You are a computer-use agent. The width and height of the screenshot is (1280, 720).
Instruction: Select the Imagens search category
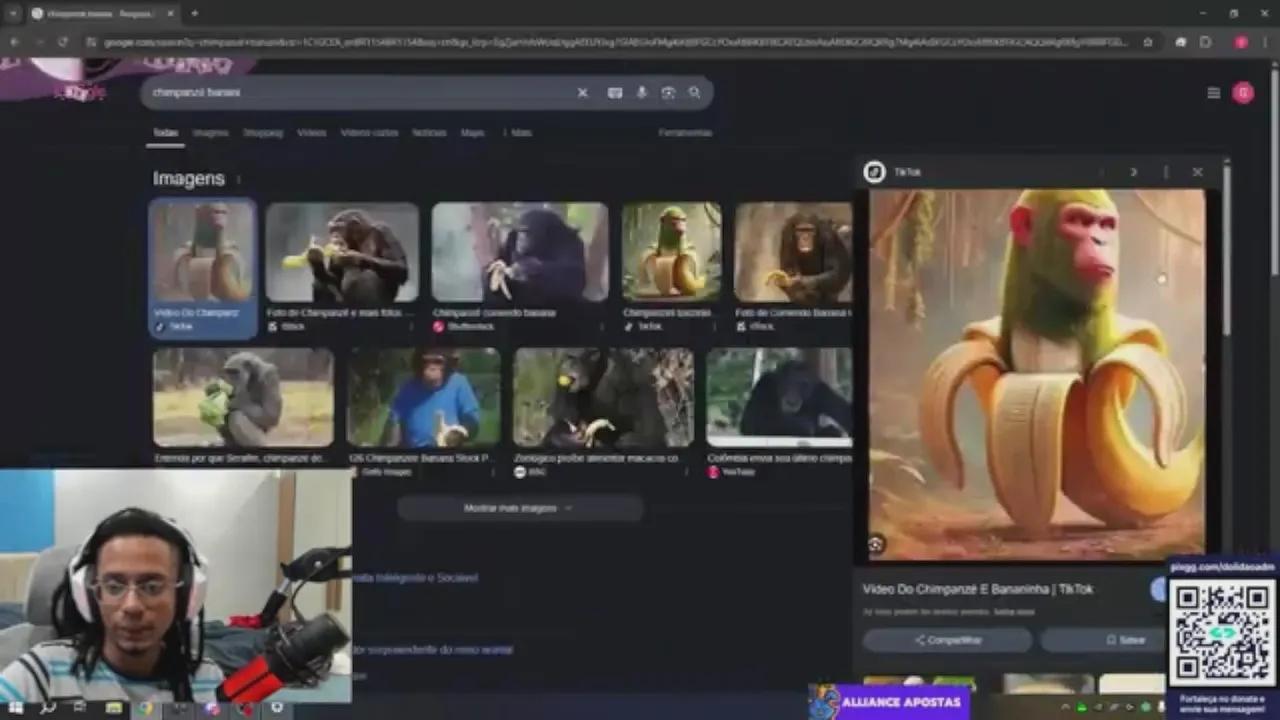click(210, 132)
